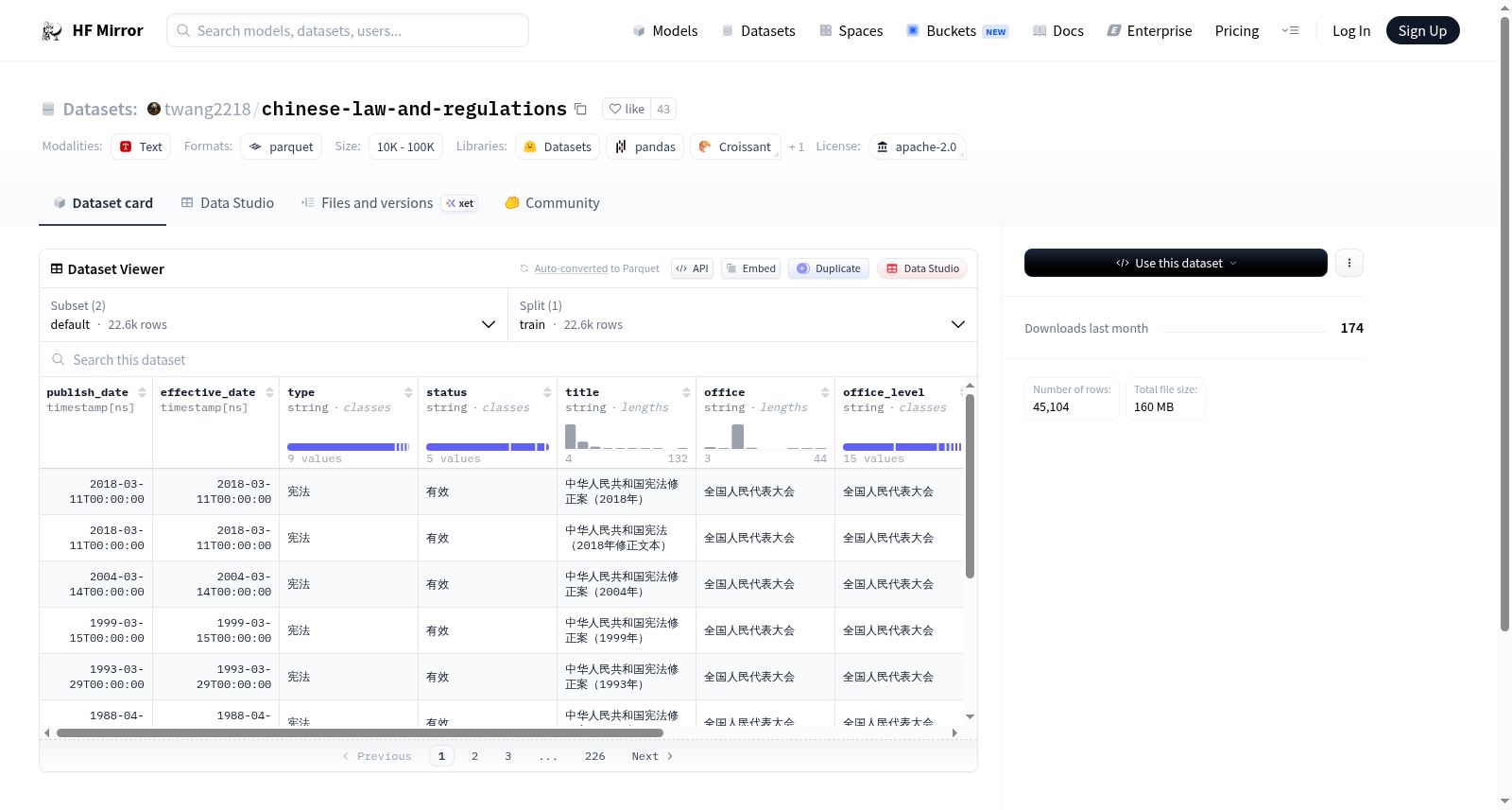Jump to page 226 of results

(x=594, y=756)
